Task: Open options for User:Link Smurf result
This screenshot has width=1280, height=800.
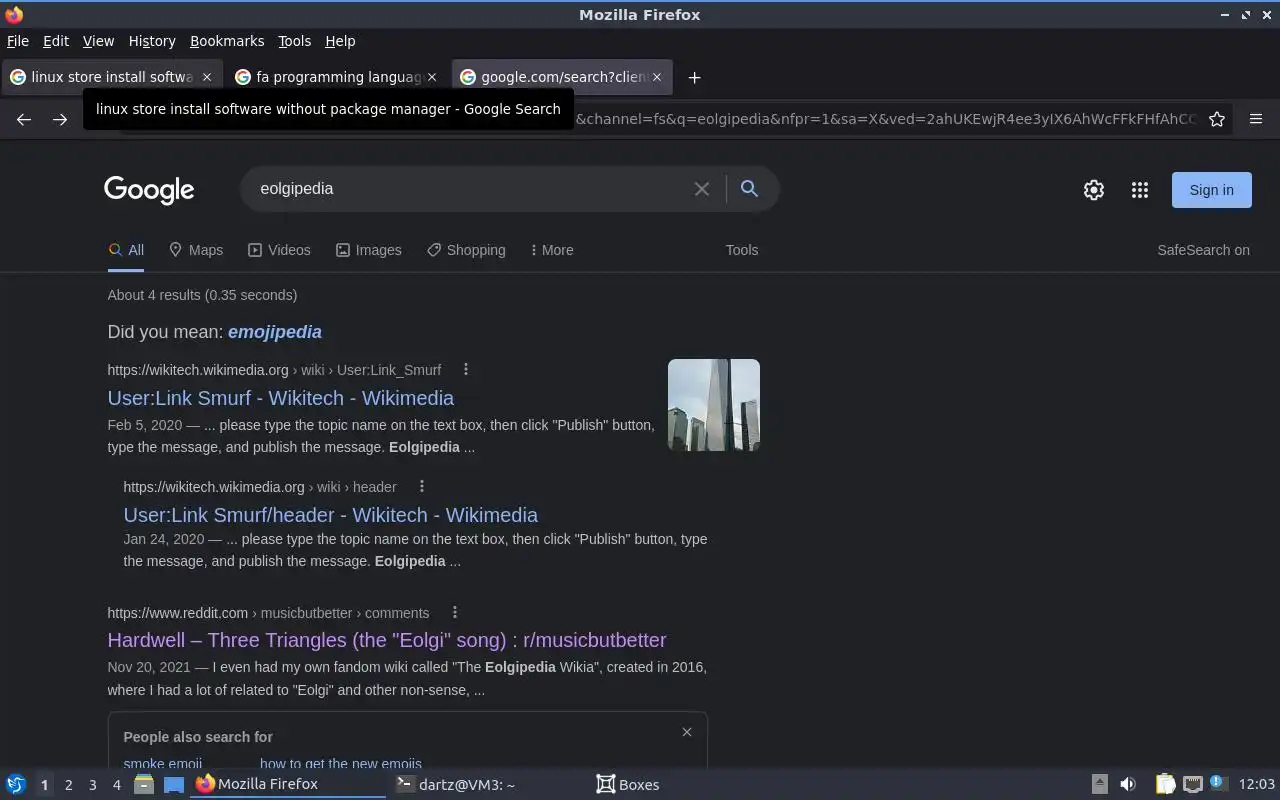Action: tap(465, 369)
